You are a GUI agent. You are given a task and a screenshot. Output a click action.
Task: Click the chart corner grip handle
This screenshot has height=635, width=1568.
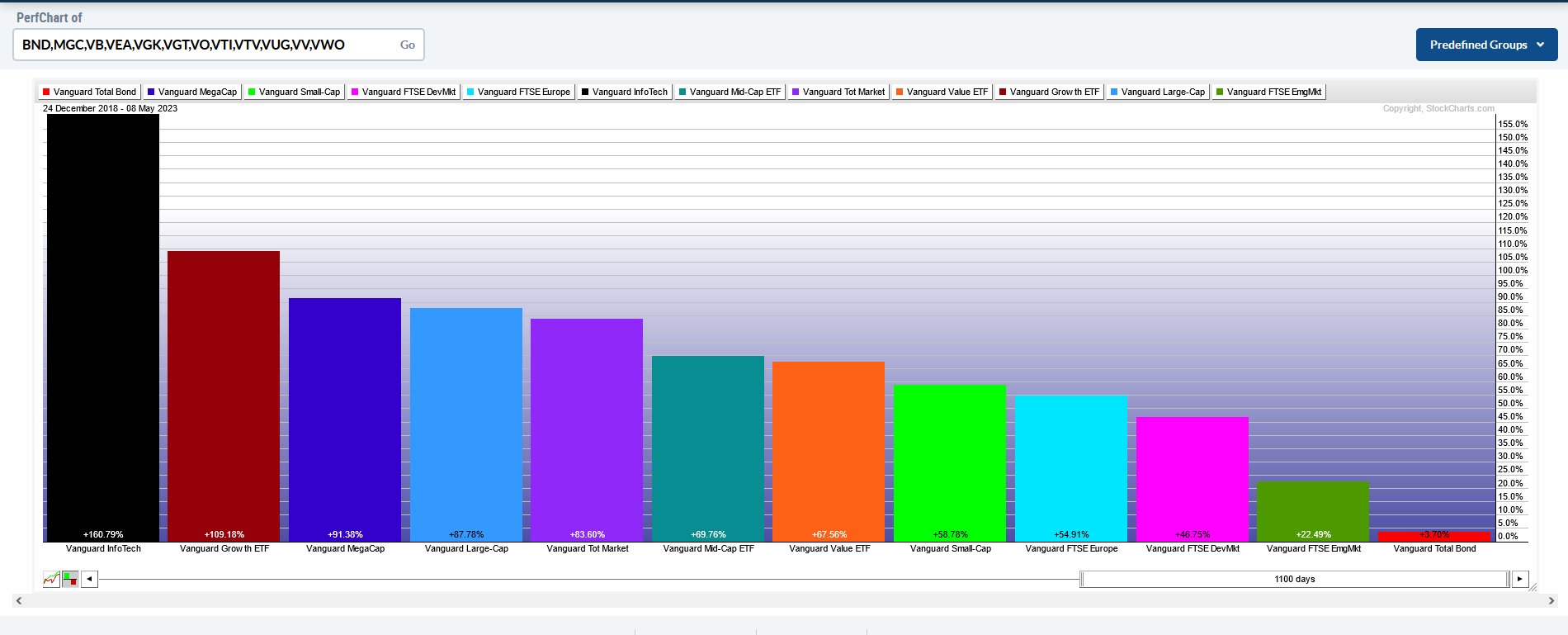click(x=1533, y=587)
